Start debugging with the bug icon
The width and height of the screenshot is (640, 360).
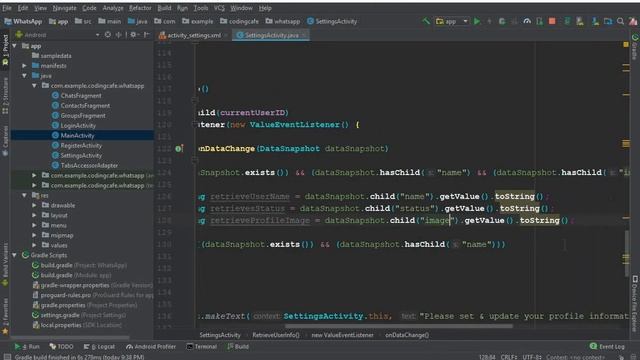point(502,21)
